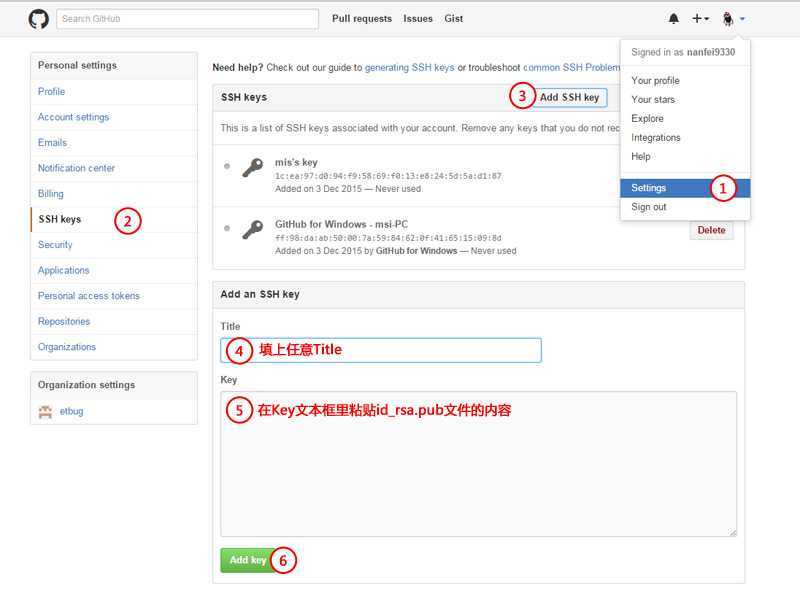Open the plus create-new dropdown
Viewport: 800px width, 610px height.
pyautogui.click(x=701, y=19)
